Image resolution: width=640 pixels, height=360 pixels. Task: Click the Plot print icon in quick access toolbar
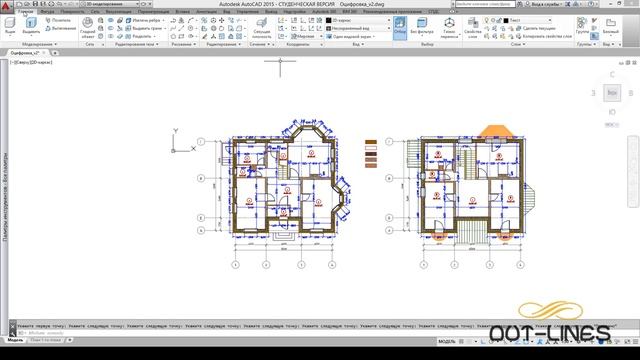pos(51,4)
